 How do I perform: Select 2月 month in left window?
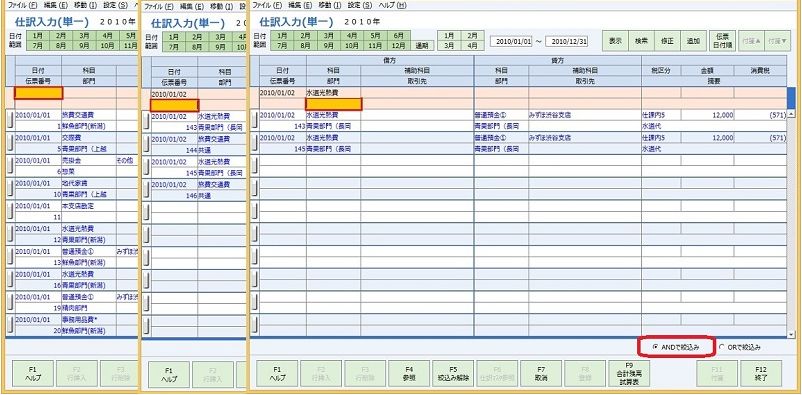61,36
